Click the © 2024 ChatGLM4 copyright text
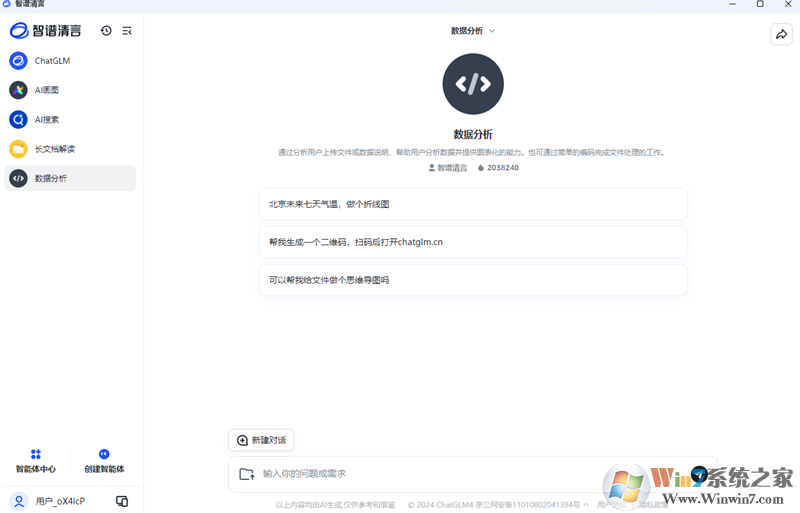 pyautogui.click(x=441, y=505)
